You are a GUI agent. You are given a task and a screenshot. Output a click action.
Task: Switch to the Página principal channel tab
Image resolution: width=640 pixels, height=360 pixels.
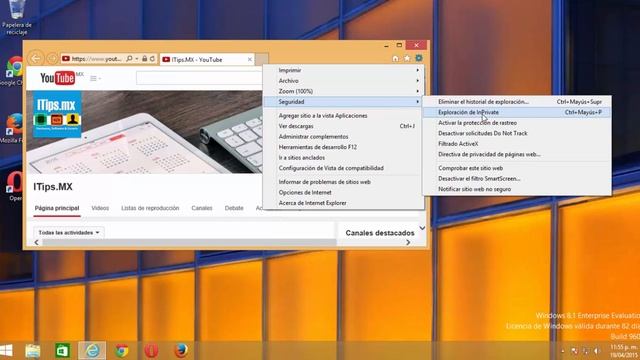[57, 208]
